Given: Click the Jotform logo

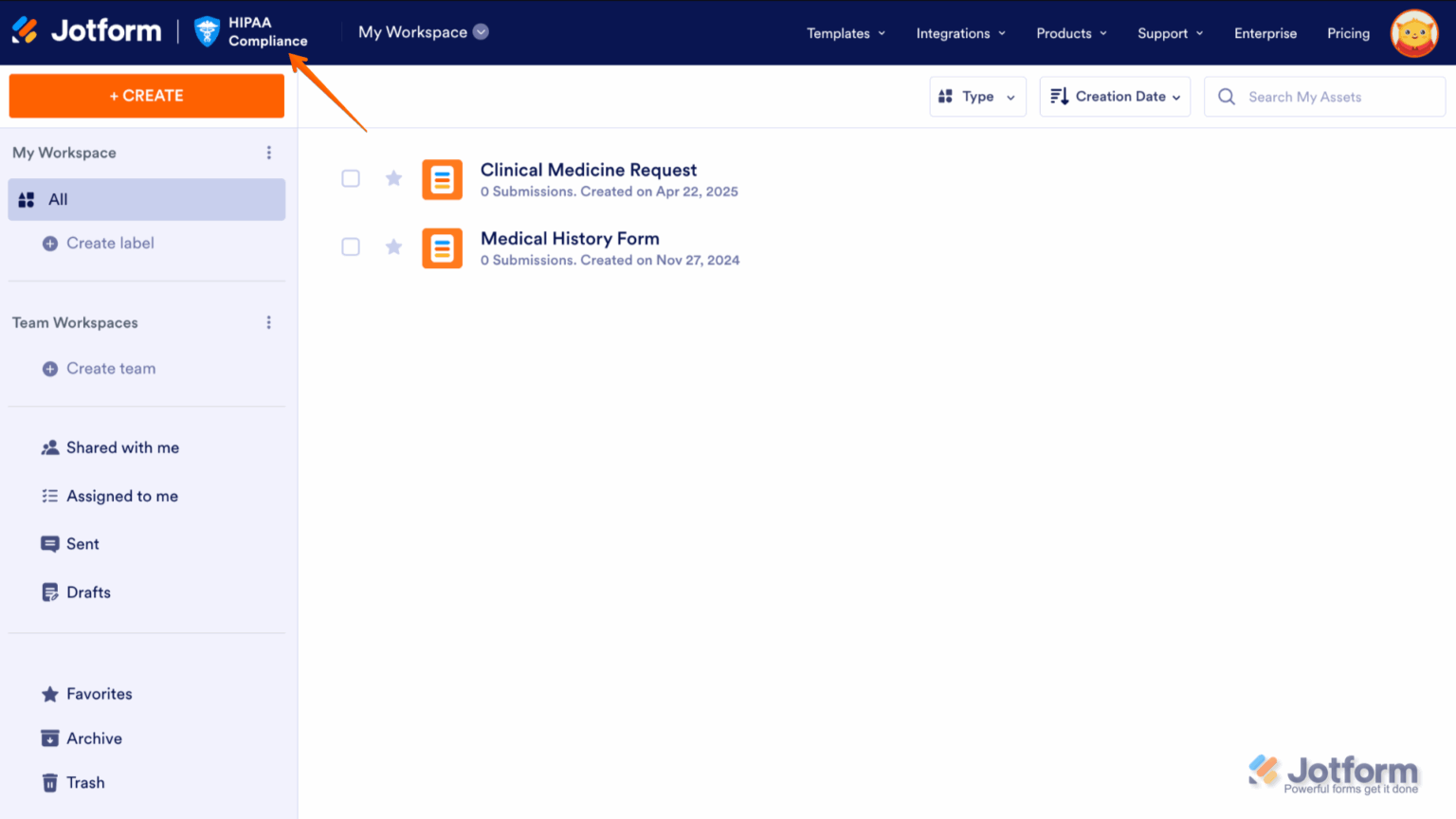Looking at the screenshot, I should click(x=86, y=29).
